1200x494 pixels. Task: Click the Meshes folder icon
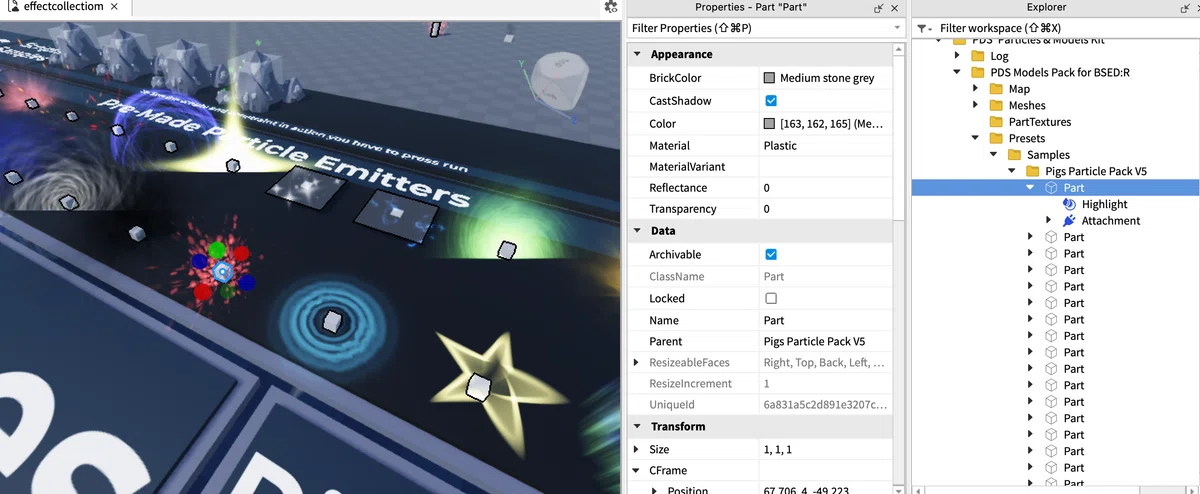996,105
